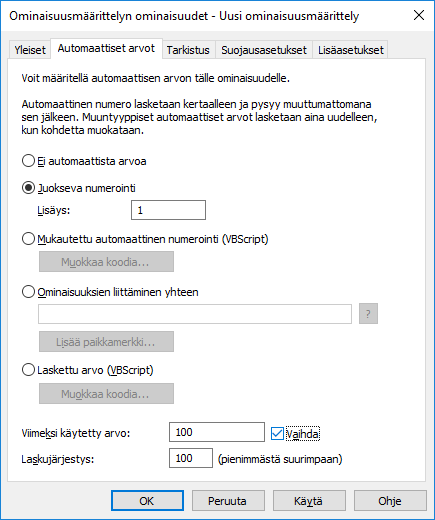The image size is (435, 520).
Task: Click into the Lisäys input field
Action: click(x=168, y=210)
